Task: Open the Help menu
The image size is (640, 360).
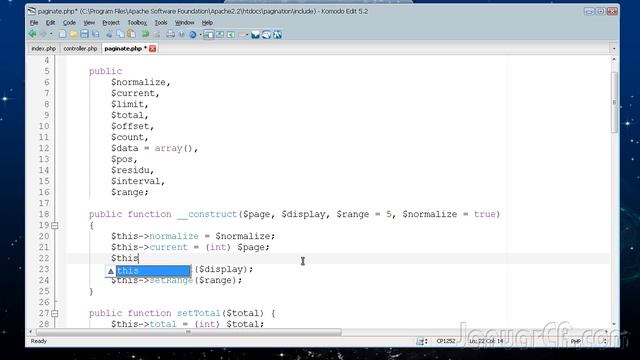Action: (x=207, y=22)
